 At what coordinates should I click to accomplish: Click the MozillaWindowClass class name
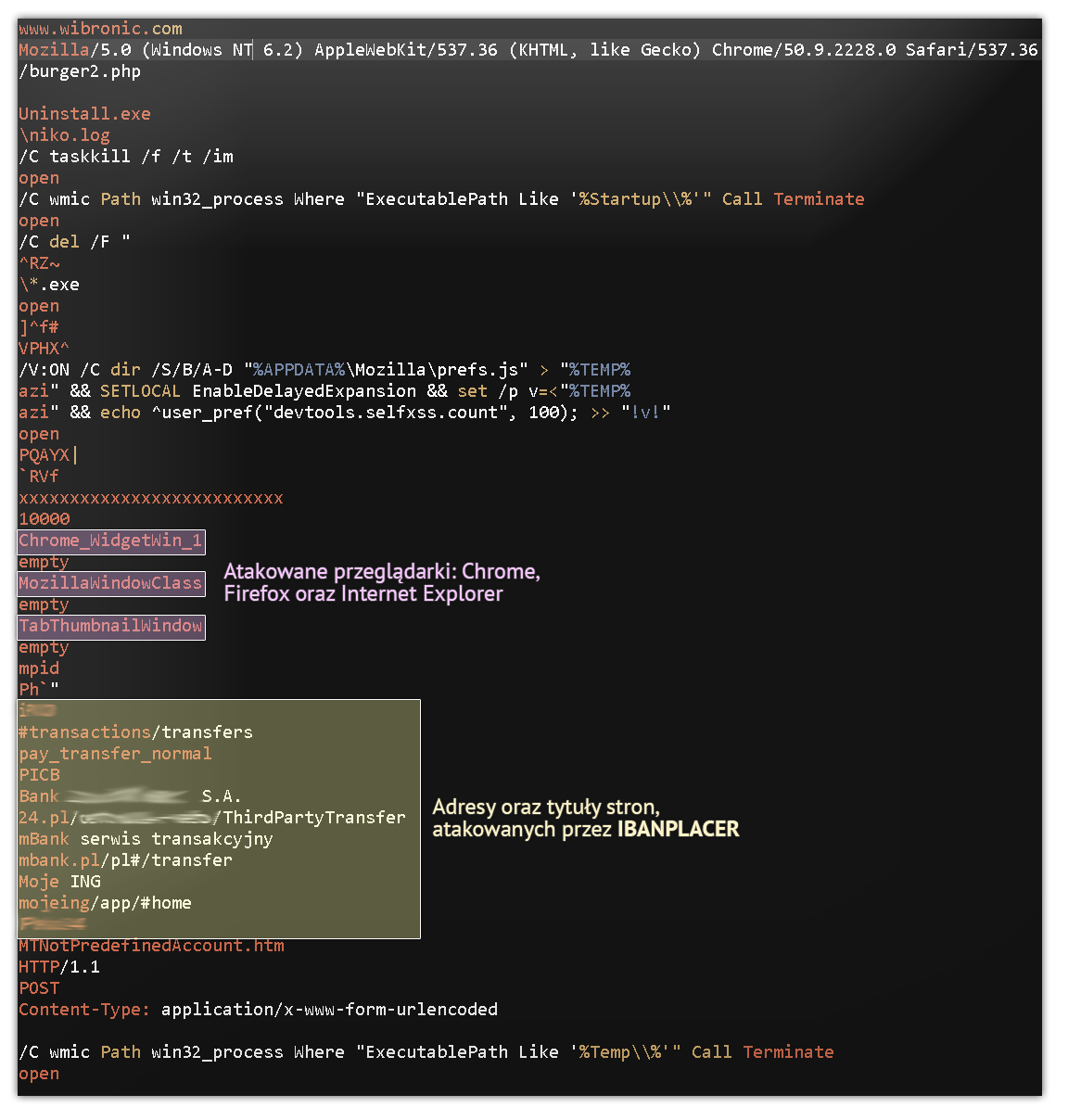point(110,583)
